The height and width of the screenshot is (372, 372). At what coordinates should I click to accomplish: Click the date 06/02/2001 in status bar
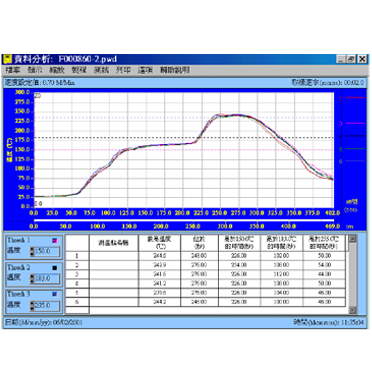pyautogui.click(x=68, y=323)
